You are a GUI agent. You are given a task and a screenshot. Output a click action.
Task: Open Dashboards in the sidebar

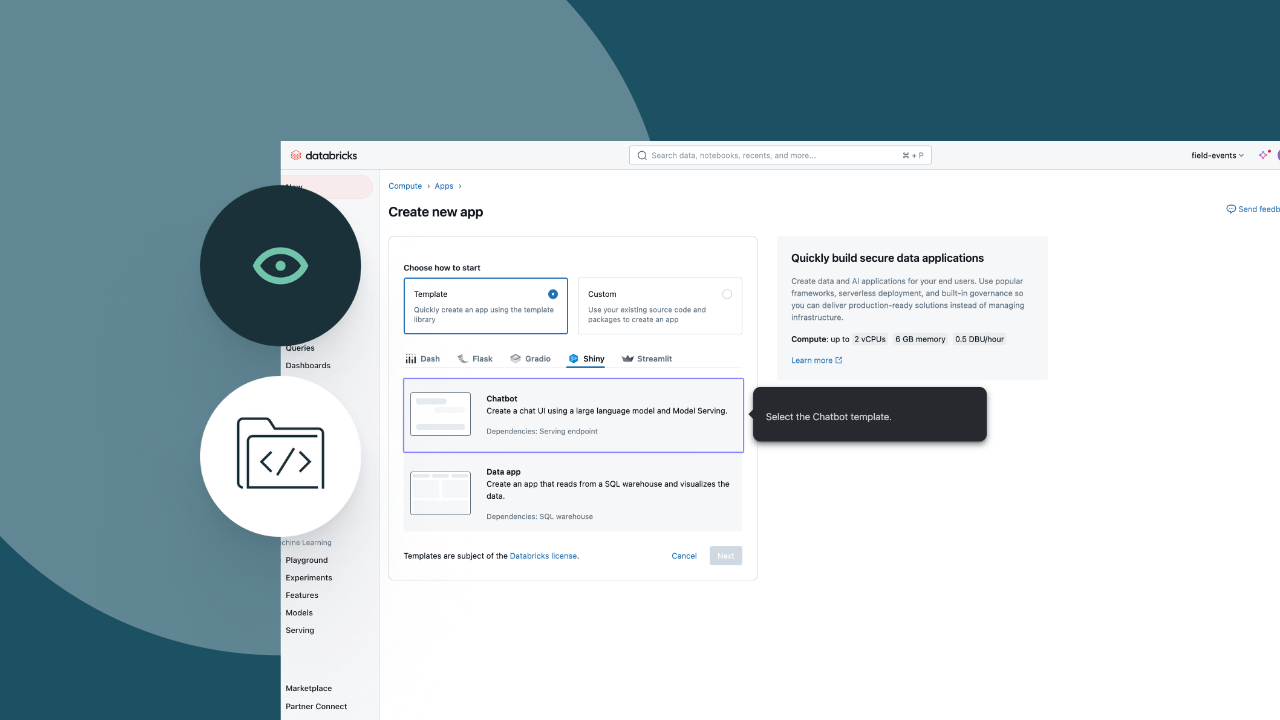point(308,365)
